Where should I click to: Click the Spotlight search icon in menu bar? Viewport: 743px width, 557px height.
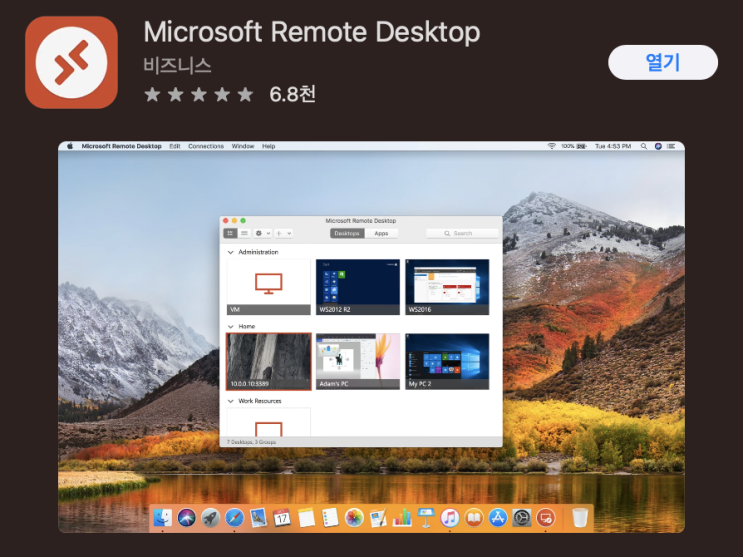coord(643,146)
